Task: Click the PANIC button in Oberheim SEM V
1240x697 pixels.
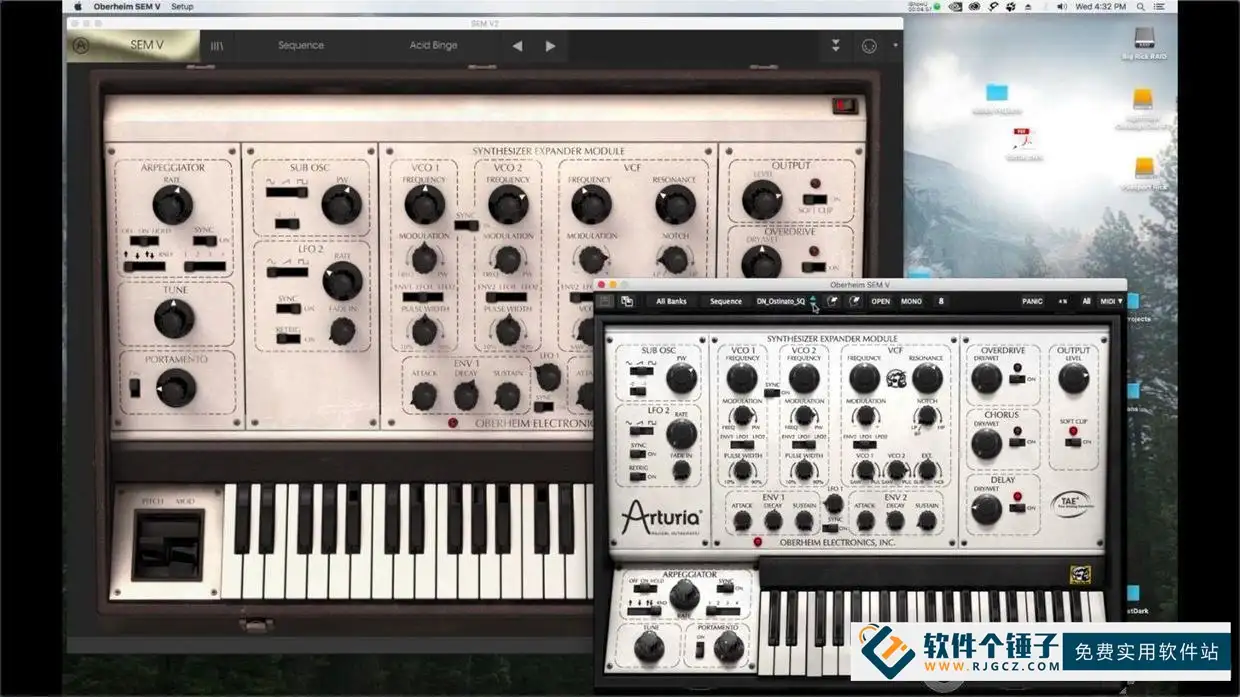Action: pos(1032,301)
